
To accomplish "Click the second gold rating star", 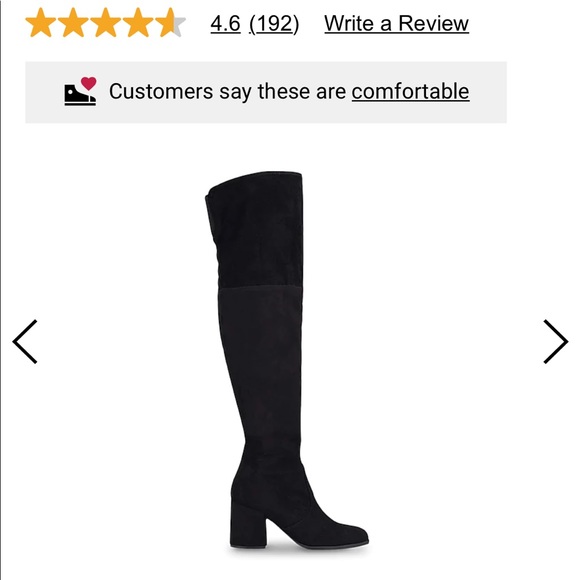I will 73,23.
